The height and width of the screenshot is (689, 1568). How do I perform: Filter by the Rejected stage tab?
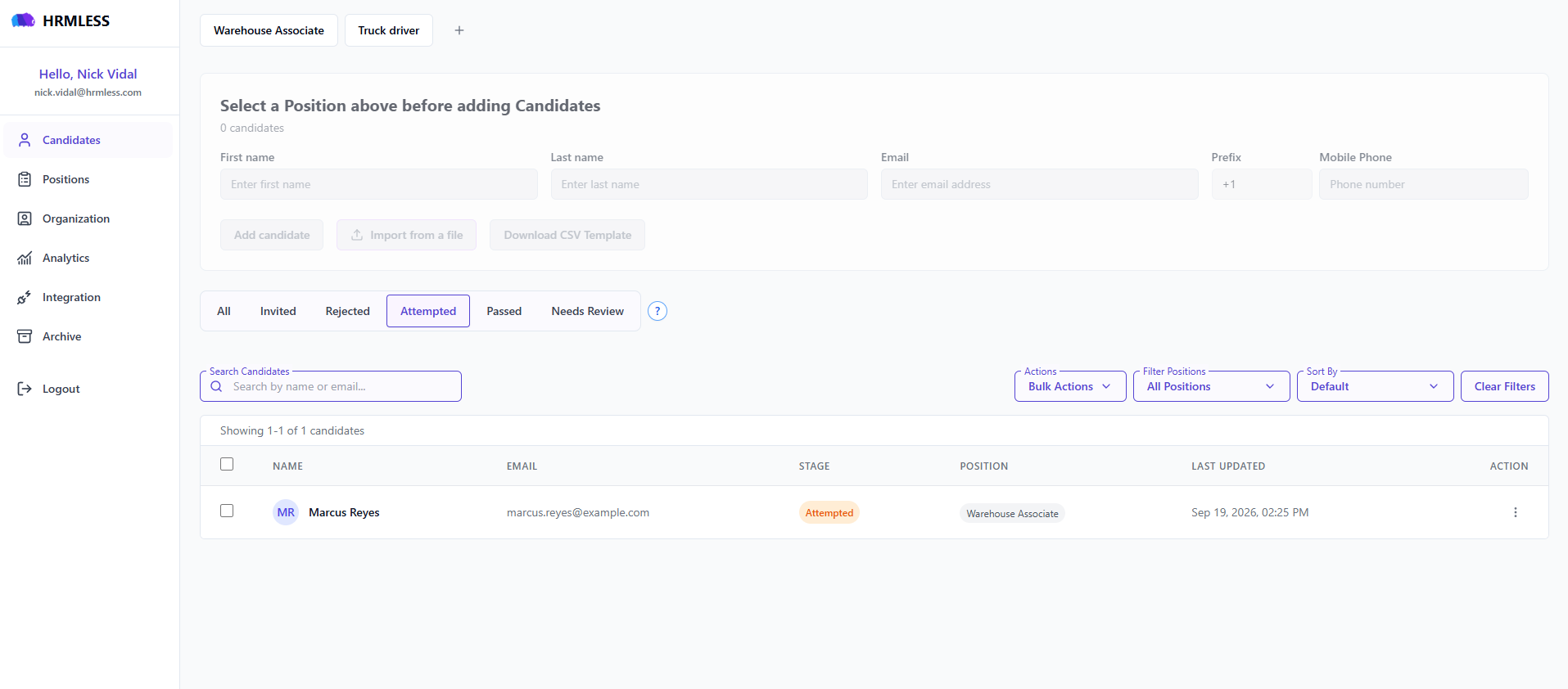click(x=348, y=311)
